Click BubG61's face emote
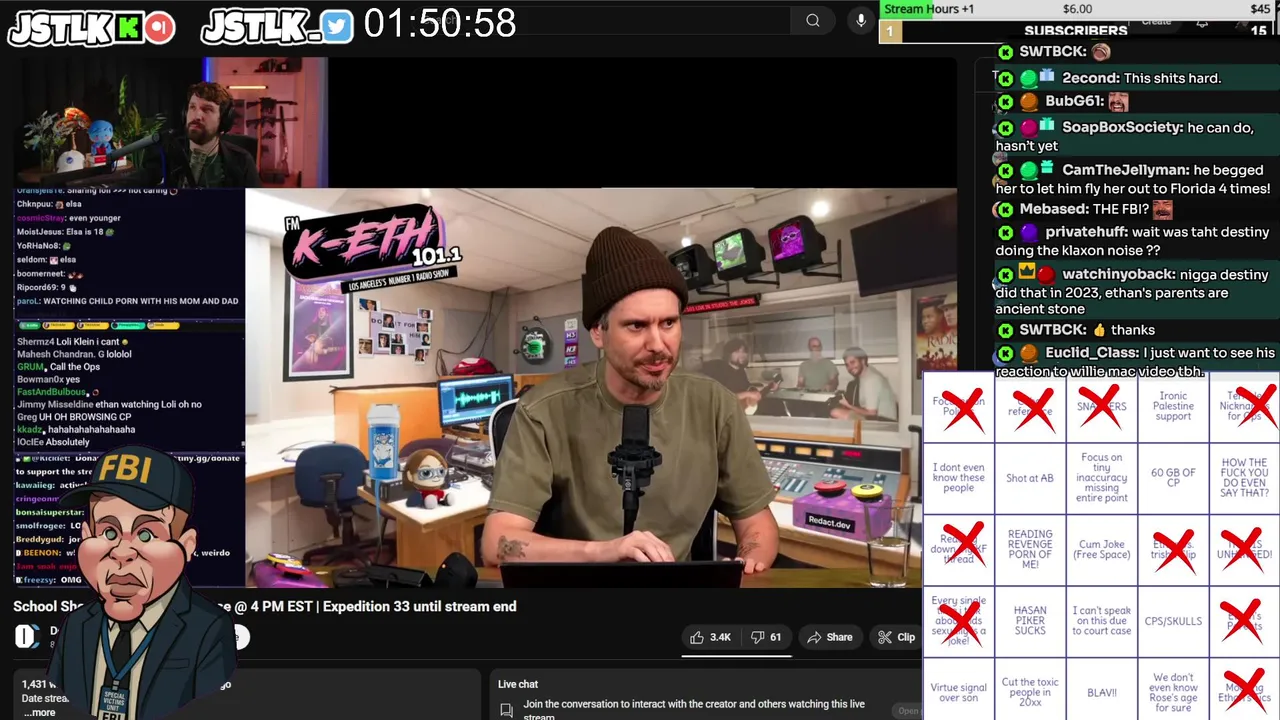1280x720 pixels. pyautogui.click(x=1118, y=101)
